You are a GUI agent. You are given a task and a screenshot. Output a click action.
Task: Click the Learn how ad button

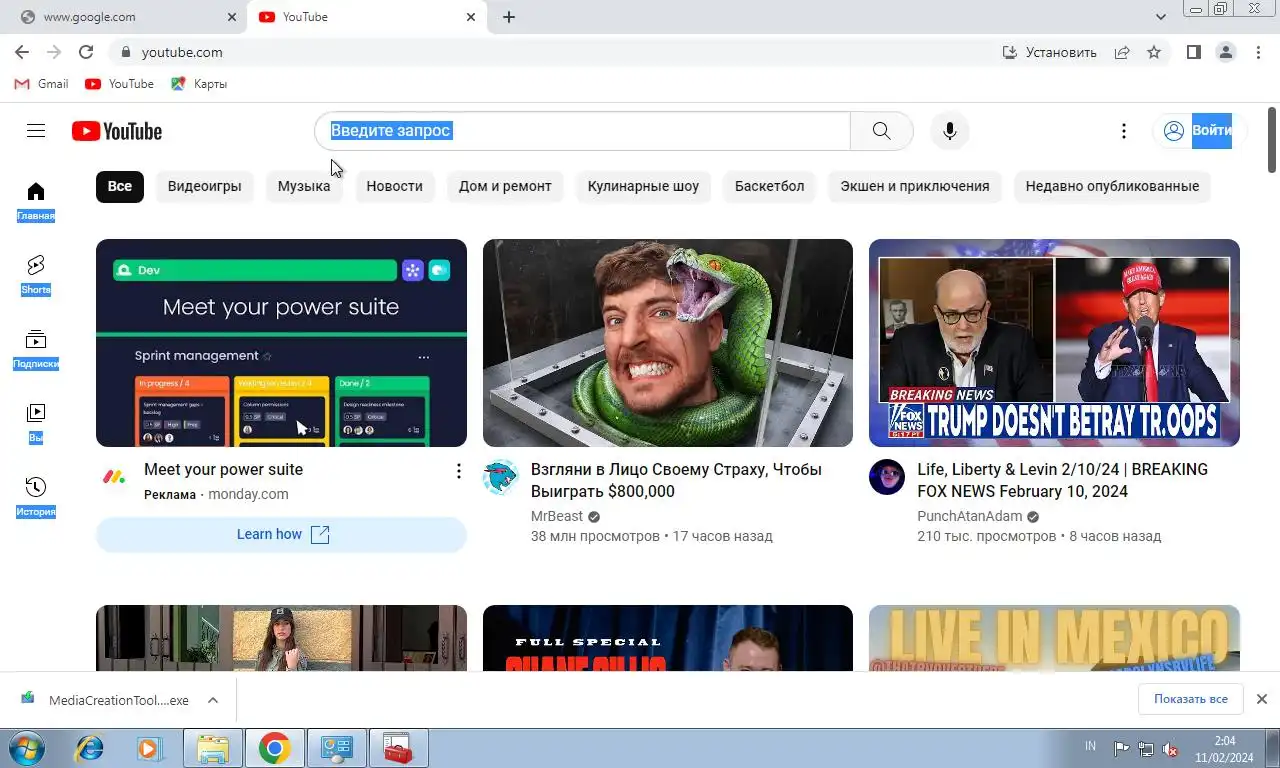click(x=281, y=534)
